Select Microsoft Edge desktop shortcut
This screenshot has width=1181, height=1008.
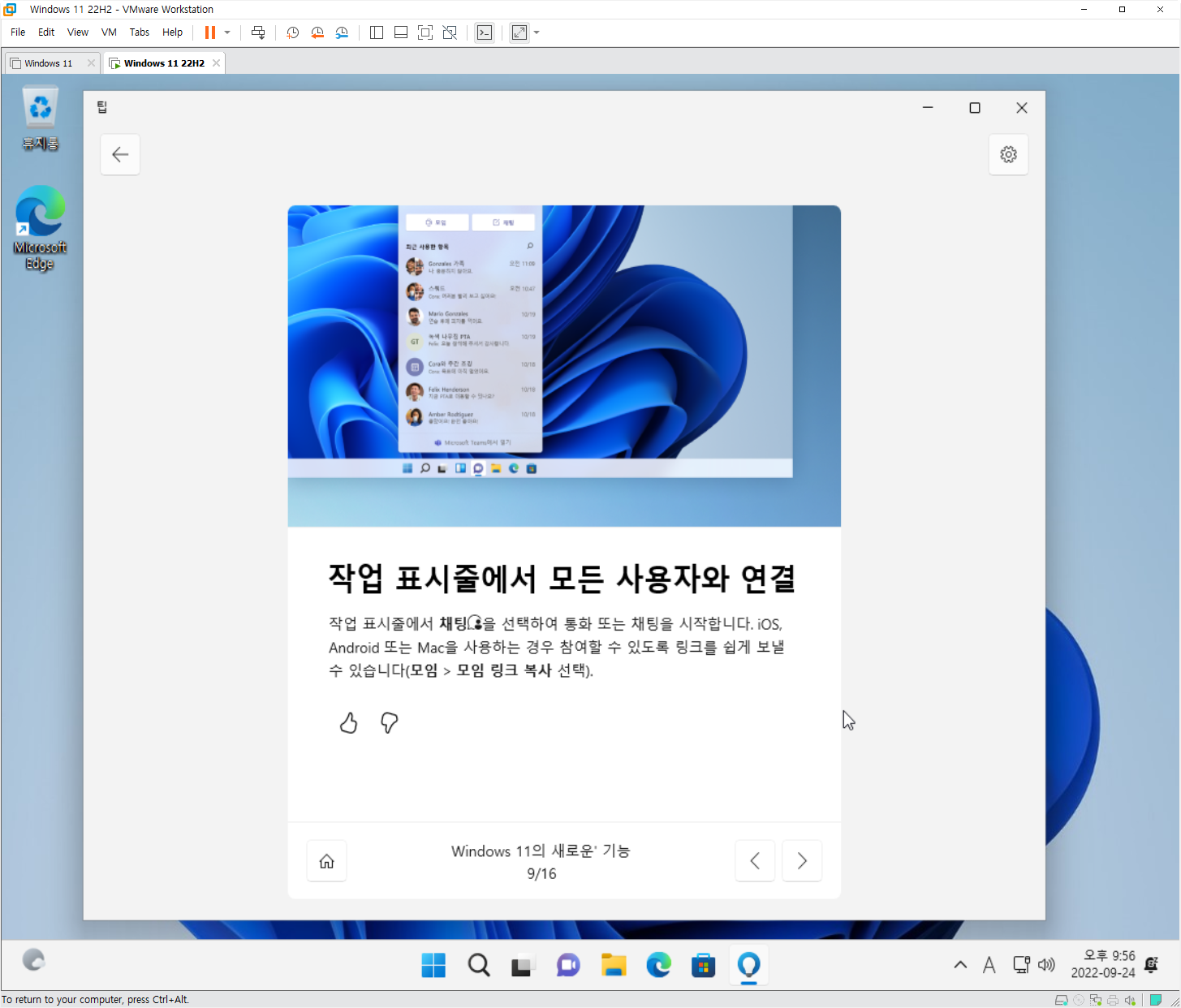click(x=40, y=228)
